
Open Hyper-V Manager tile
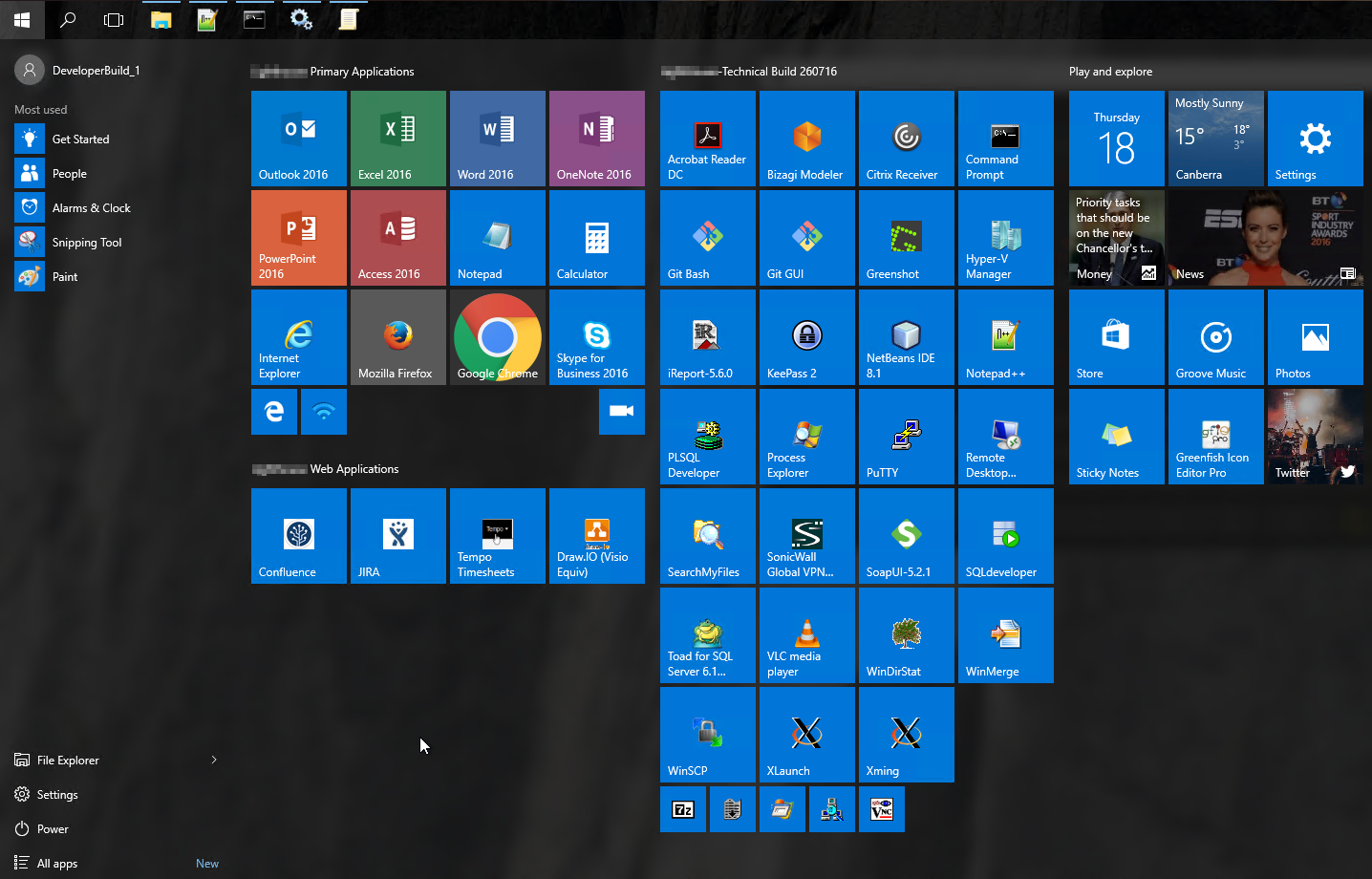[1006, 238]
